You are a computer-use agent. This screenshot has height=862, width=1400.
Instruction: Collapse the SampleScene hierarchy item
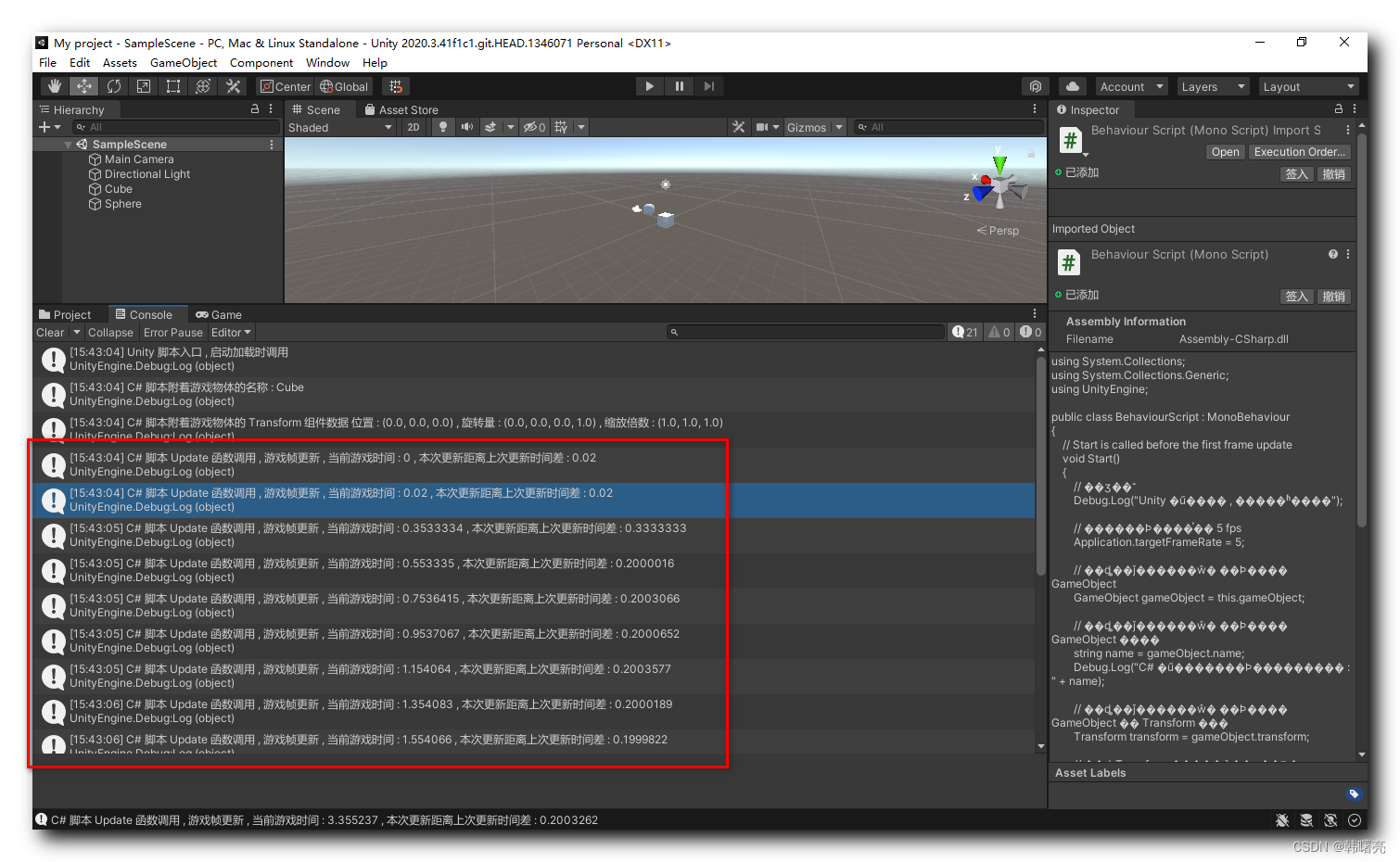click(68, 144)
